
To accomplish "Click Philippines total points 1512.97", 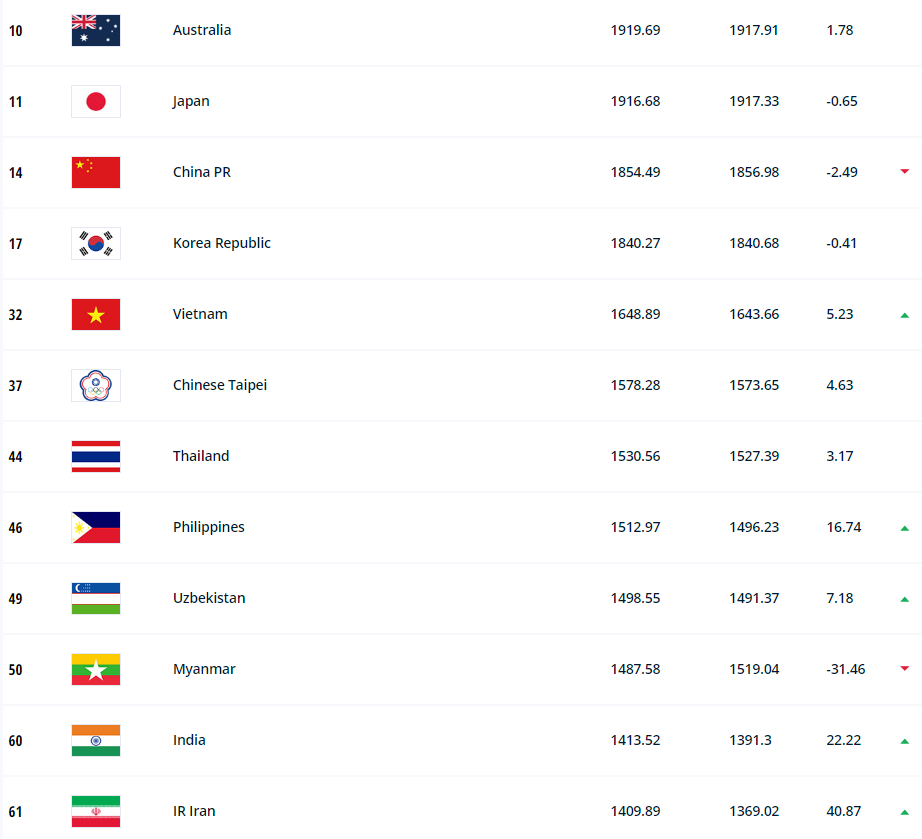I will tap(635, 527).
